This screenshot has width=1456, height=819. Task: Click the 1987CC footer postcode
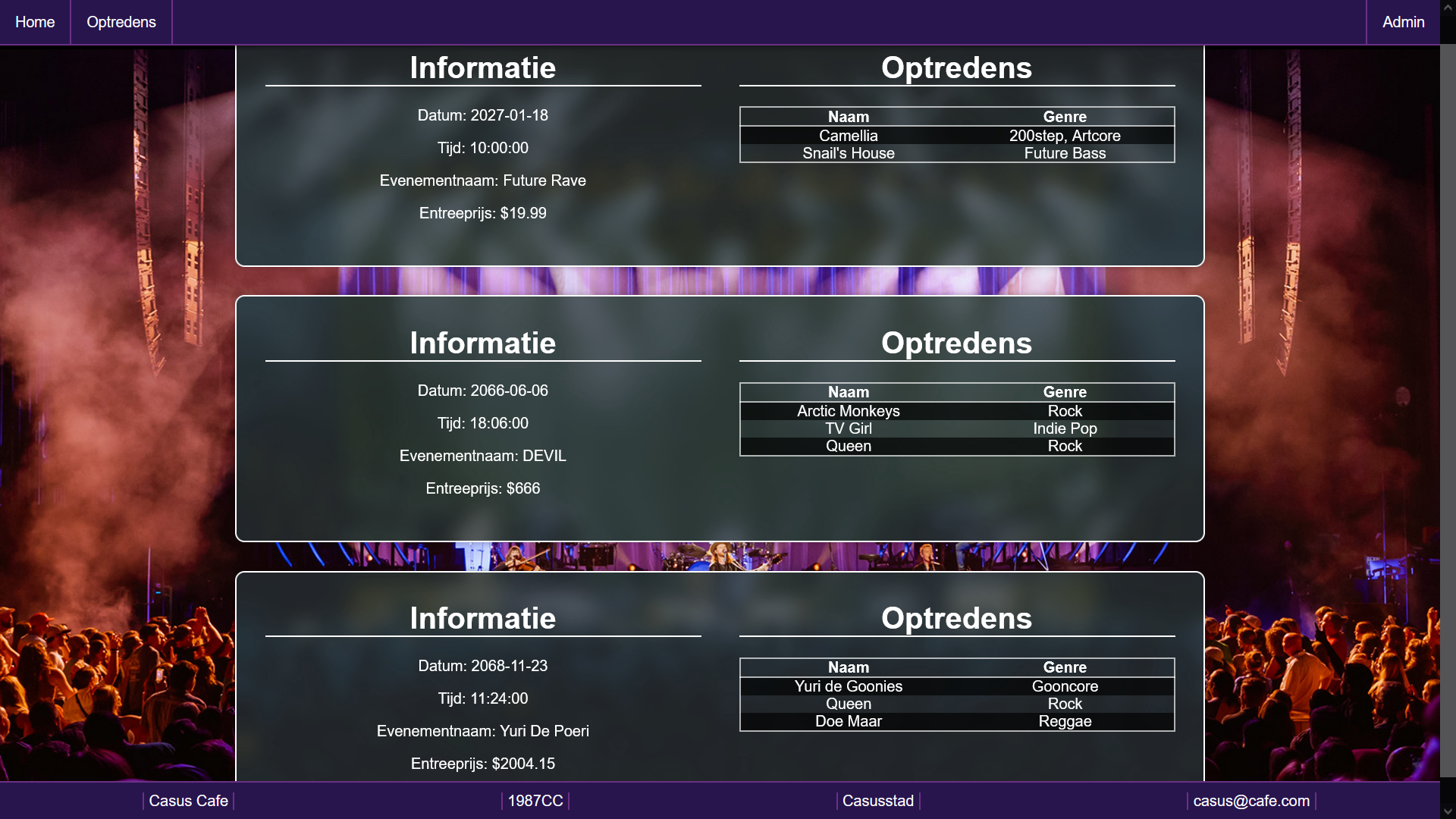tap(535, 801)
